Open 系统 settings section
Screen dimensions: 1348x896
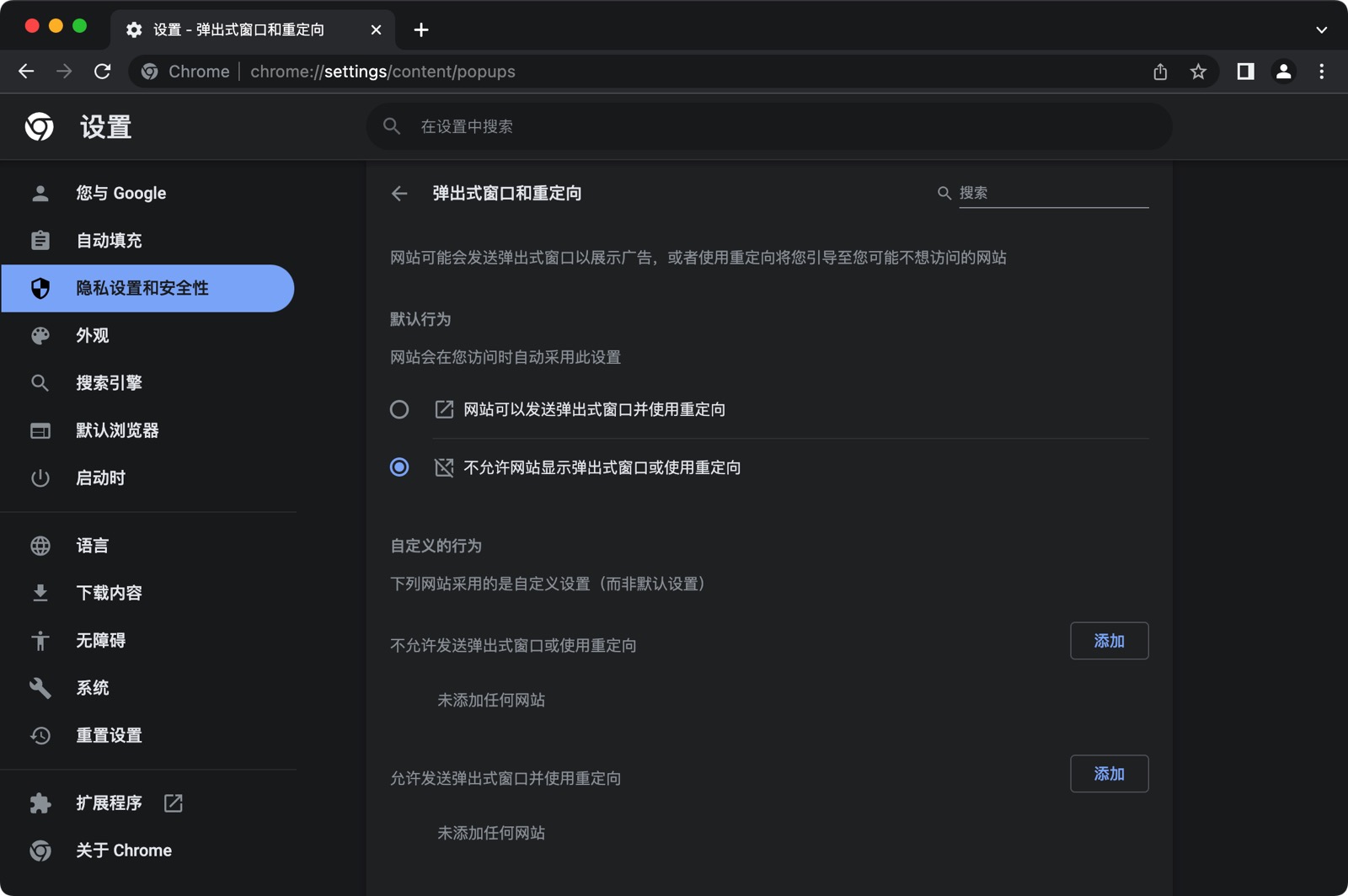coord(148,688)
